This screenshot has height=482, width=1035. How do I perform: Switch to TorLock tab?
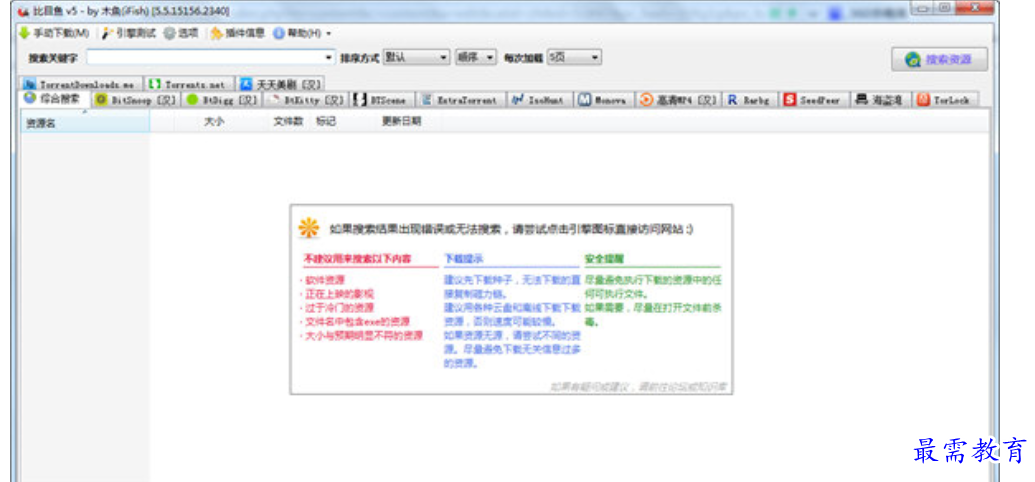coord(944,100)
